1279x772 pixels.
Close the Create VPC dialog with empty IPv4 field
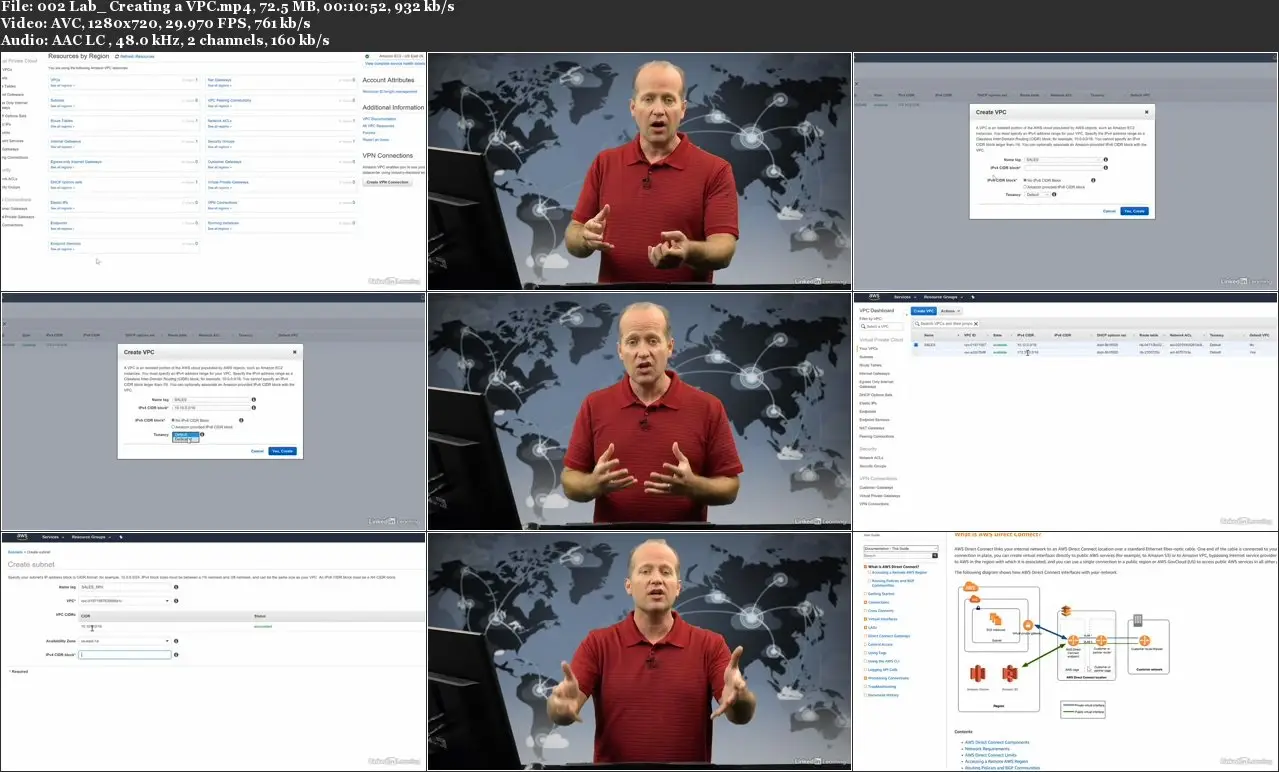point(1147,112)
